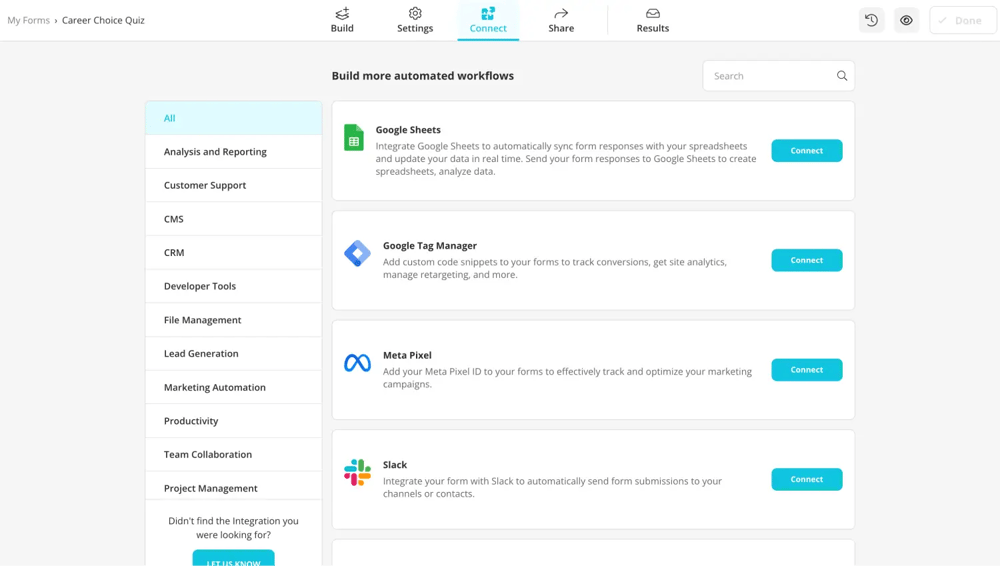The width and height of the screenshot is (1000, 566).
Task: Select the CRM category filter
Action: pyautogui.click(x=174, y=253)
